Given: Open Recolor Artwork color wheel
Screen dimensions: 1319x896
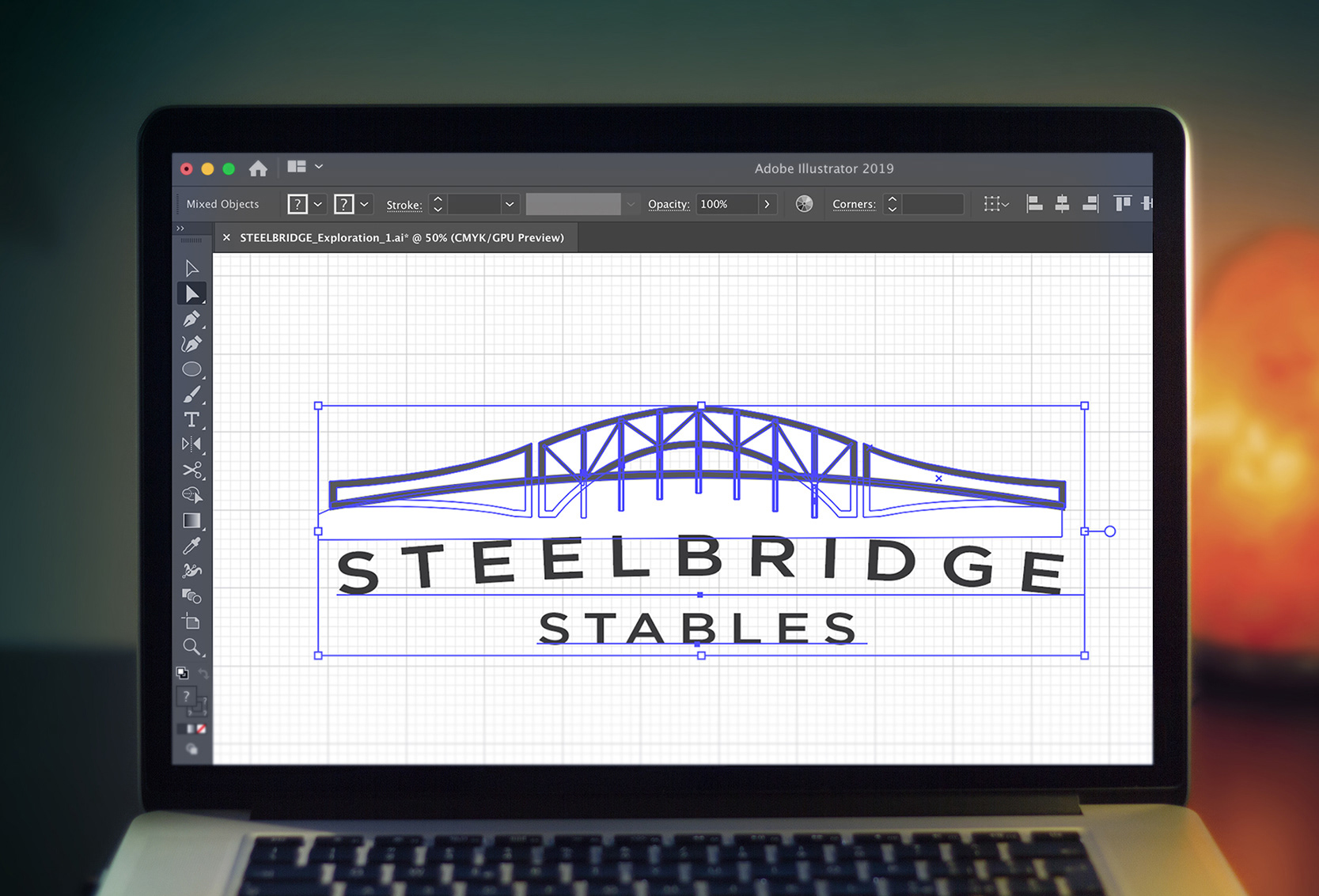Looking at the screenshot, I should point(804,204).
